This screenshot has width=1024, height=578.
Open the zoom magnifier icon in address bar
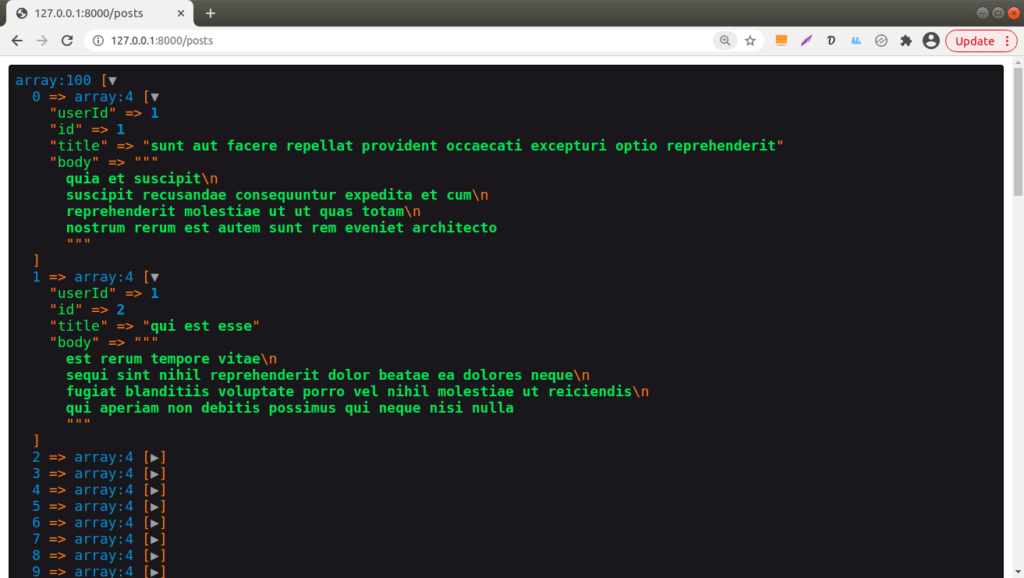point(723,41)
